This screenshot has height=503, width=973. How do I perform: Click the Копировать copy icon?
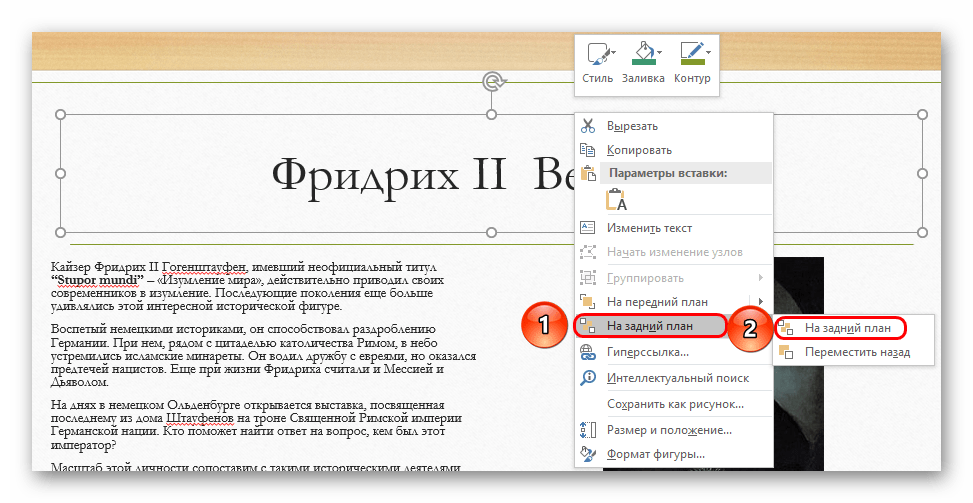point(588,150)
